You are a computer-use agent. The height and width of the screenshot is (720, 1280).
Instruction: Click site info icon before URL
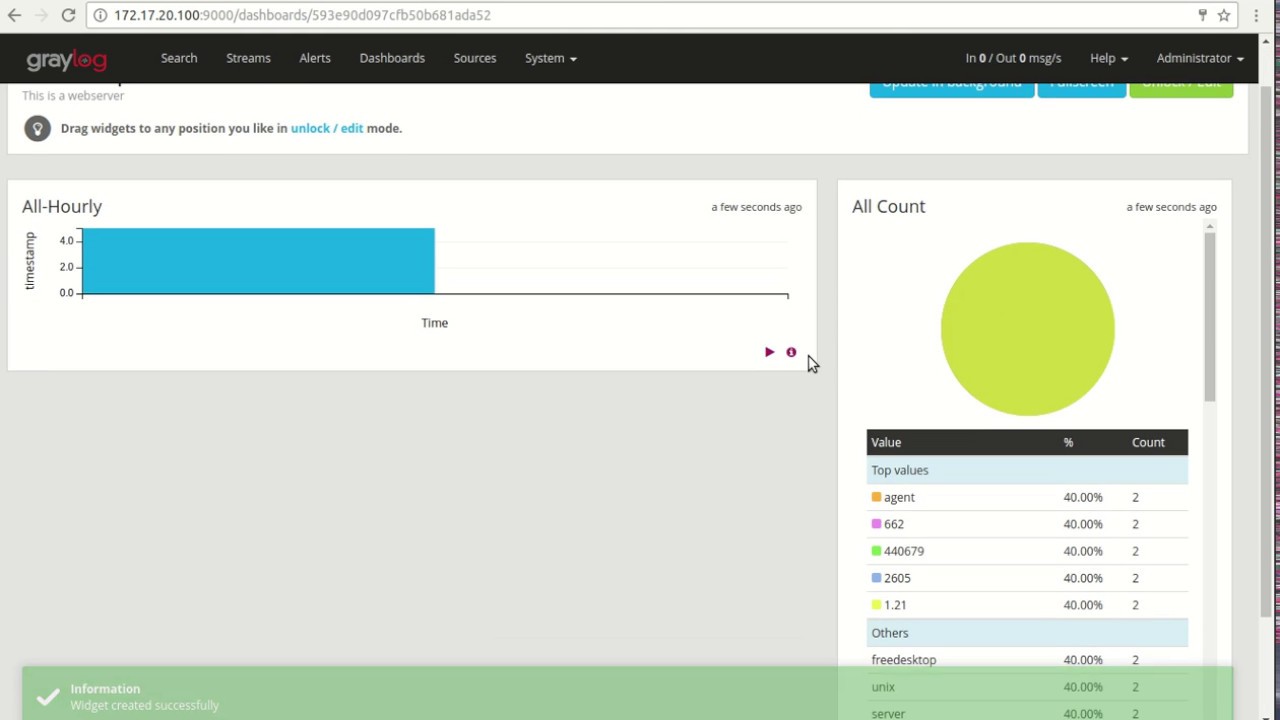100,15
